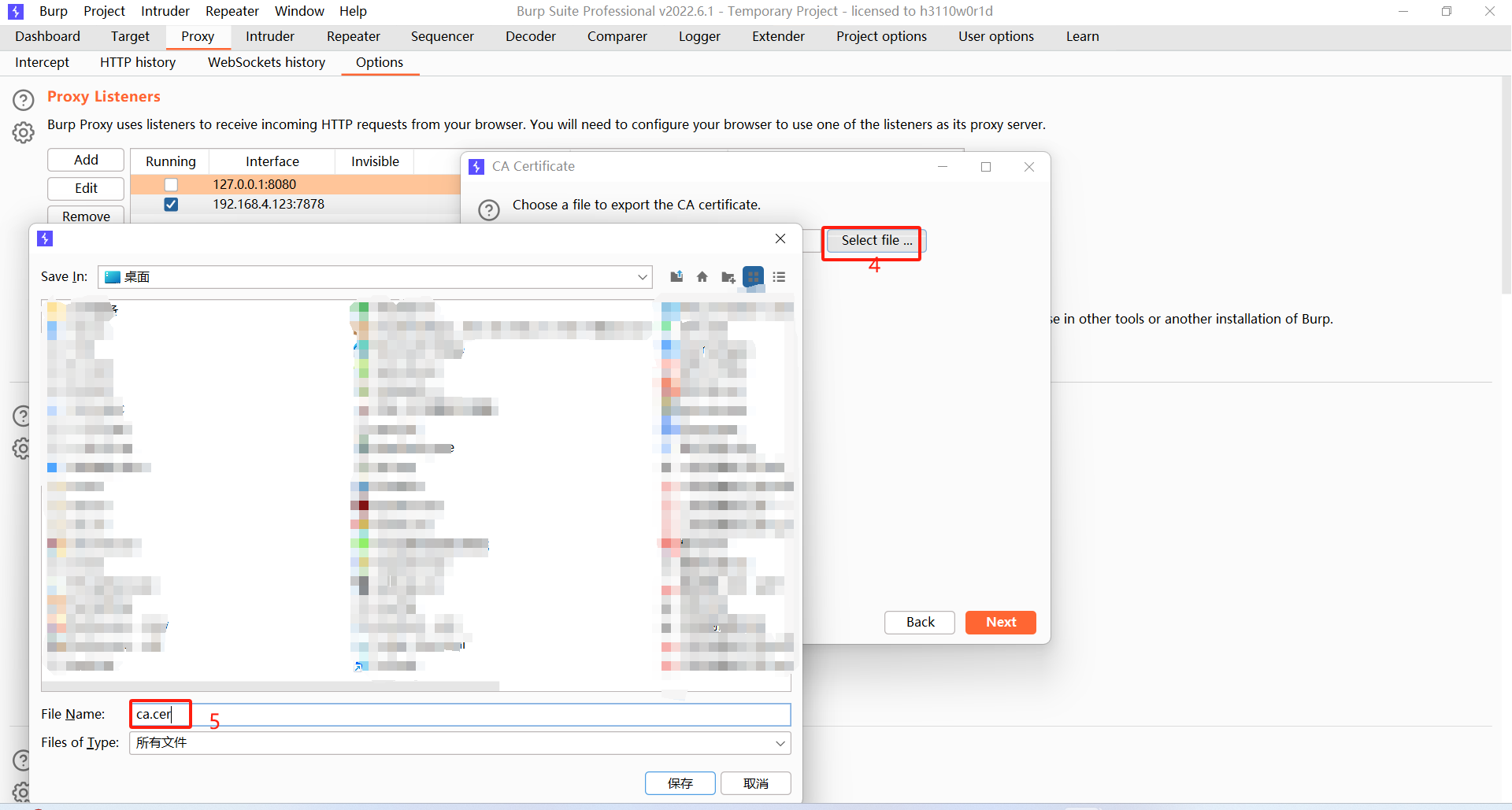1512x810 pixels.
Task: Switch to the Logger tab
Action: 699,36
